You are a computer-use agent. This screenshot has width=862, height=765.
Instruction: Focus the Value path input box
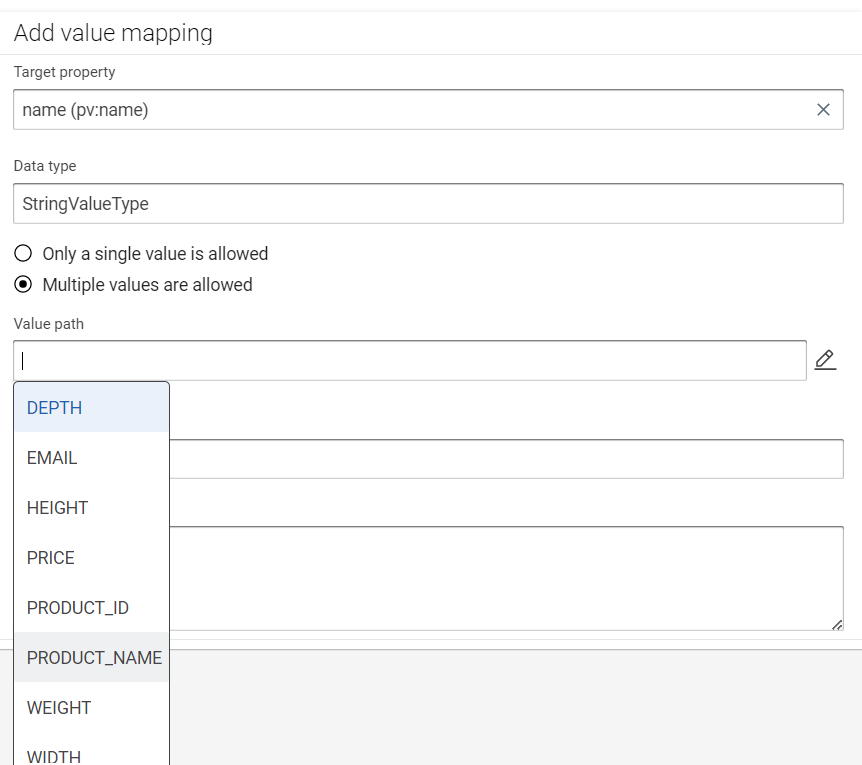[x=410, y=361]
